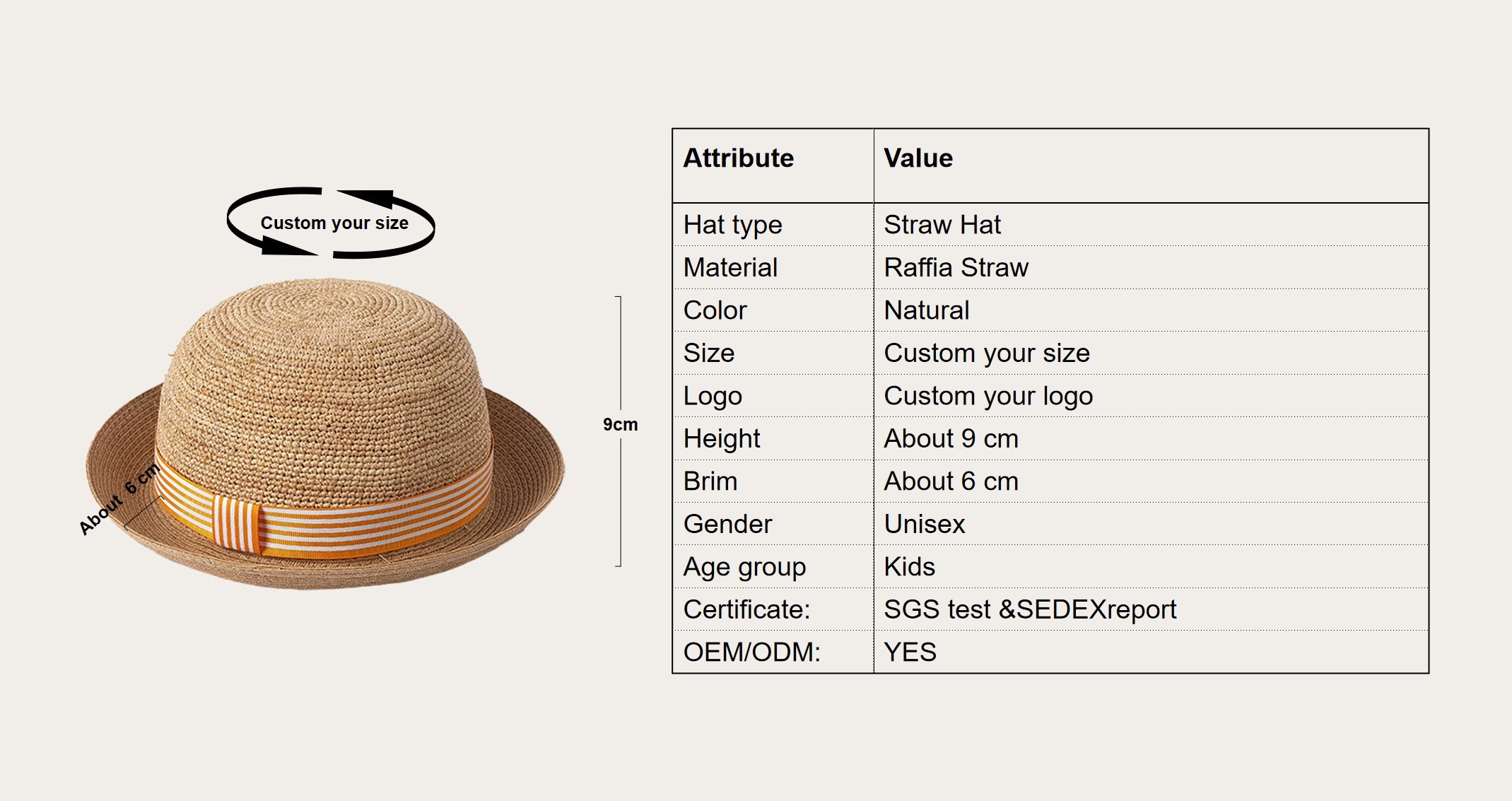Select the 'Value' column header

[1151, 165]
